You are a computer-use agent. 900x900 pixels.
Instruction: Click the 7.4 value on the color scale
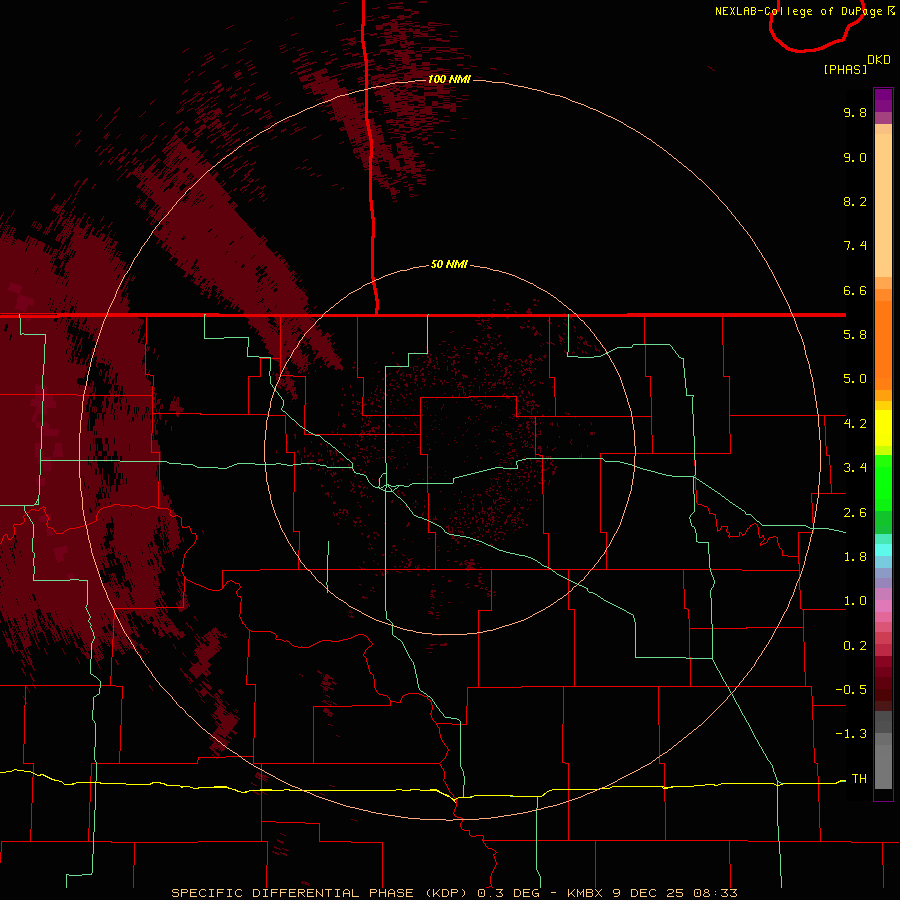[855, 246]
